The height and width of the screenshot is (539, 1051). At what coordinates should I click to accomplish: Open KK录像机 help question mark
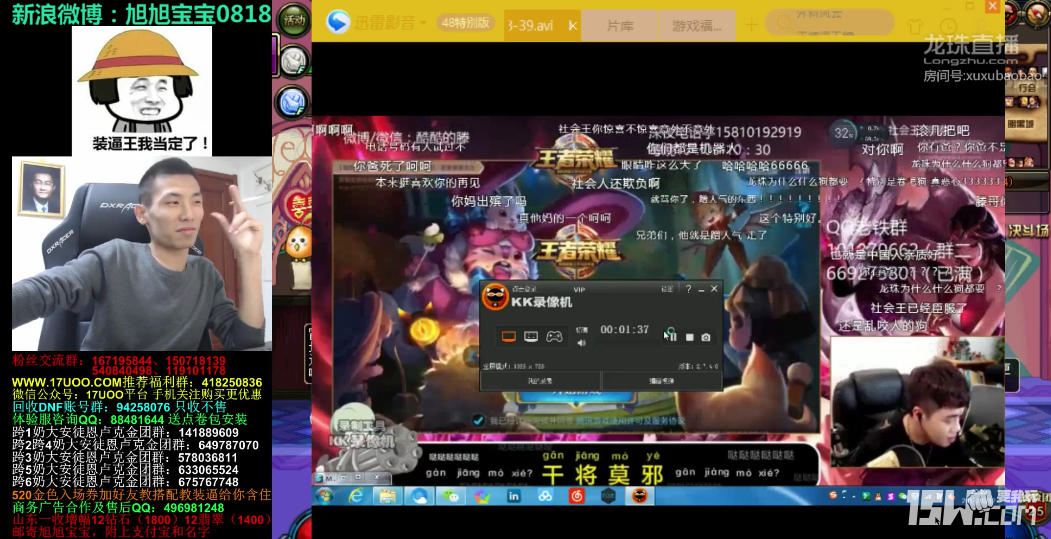[x=688, y=289]
